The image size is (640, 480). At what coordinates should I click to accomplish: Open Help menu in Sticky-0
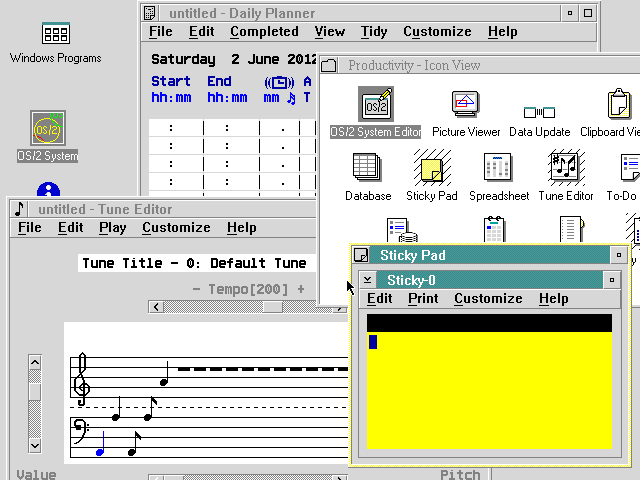[553, 299]
